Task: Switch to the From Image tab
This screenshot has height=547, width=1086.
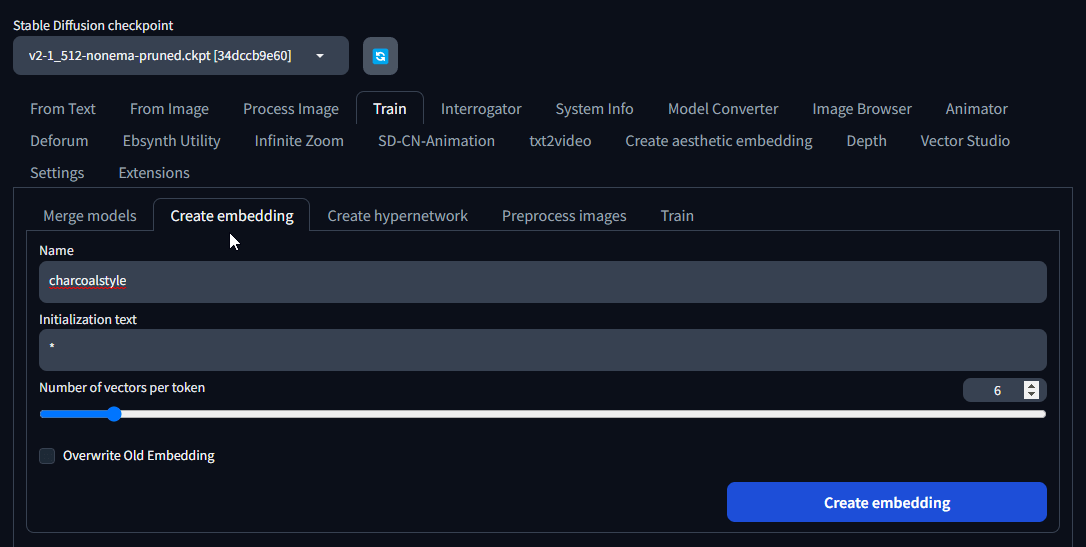Action: (x=170, y=109)
